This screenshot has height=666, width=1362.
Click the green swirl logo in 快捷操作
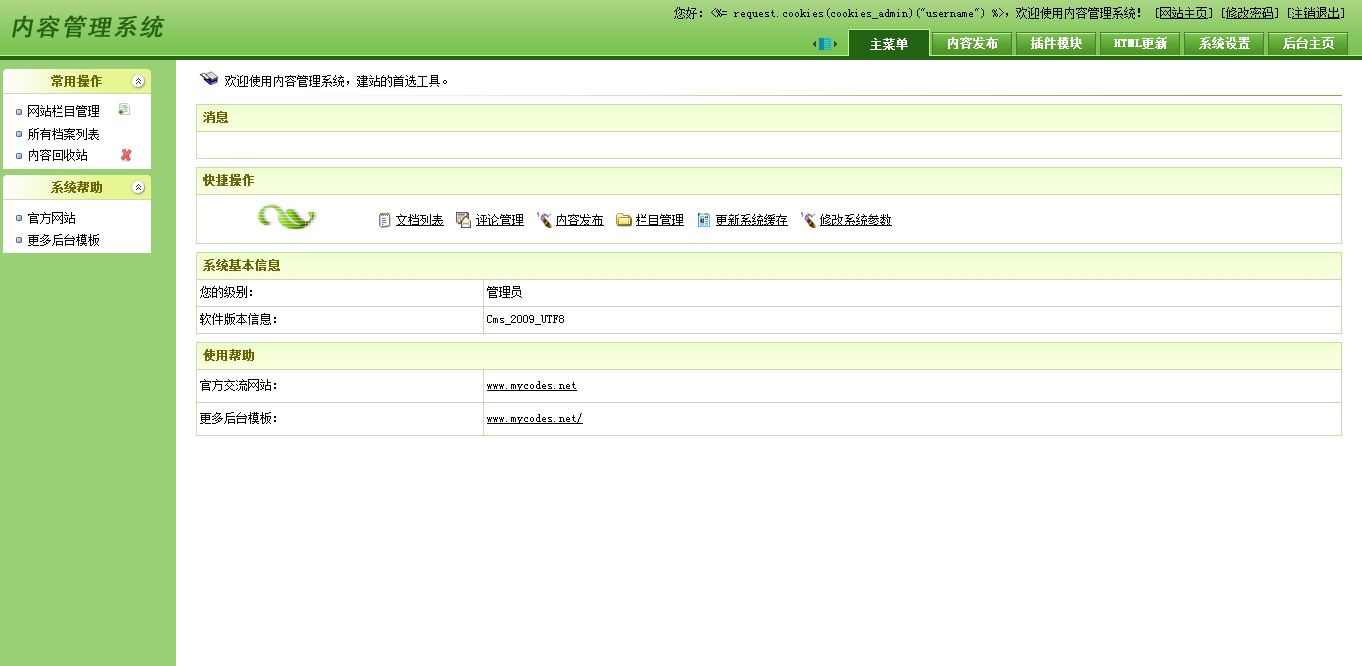(287, 216)
